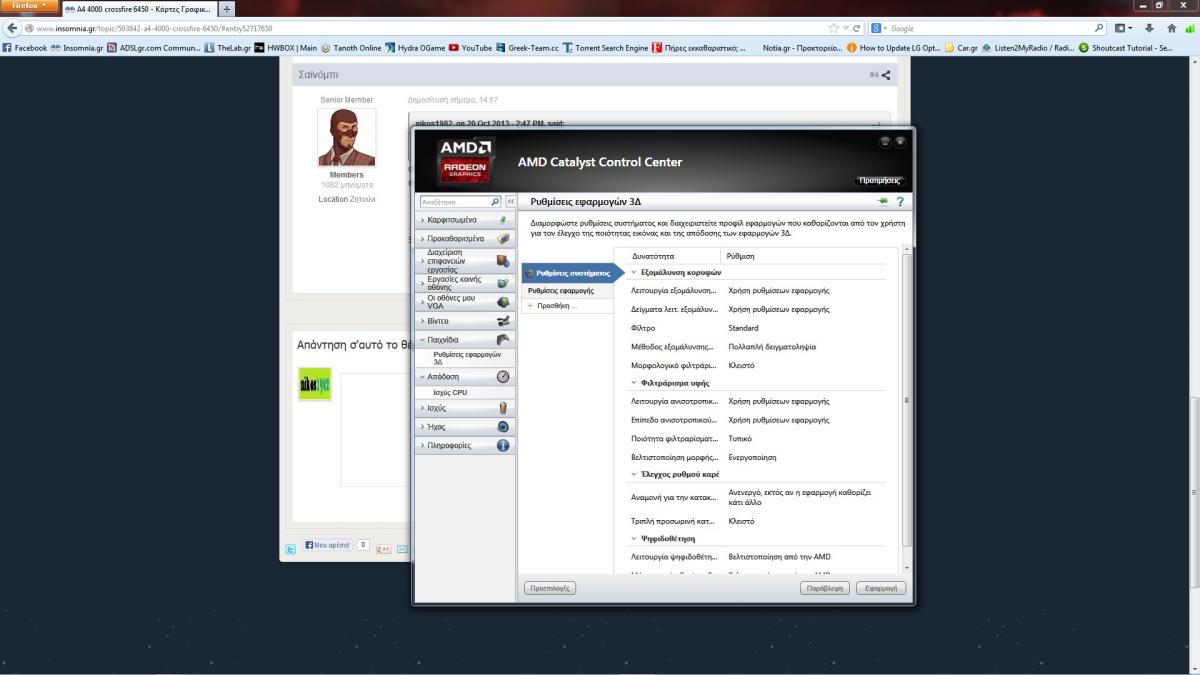Click the AMD Radeon Graphics logo

pos(466,161)
